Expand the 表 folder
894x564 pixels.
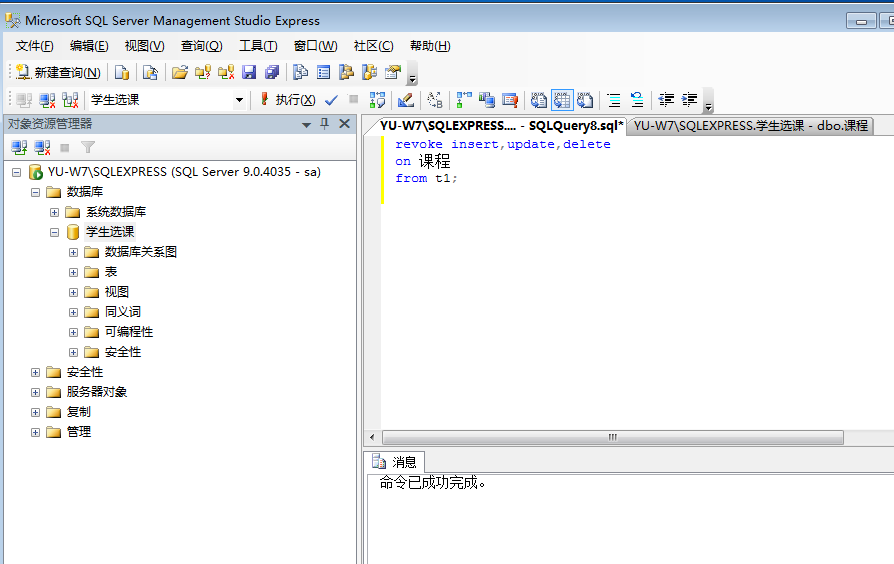coord(74,272)
